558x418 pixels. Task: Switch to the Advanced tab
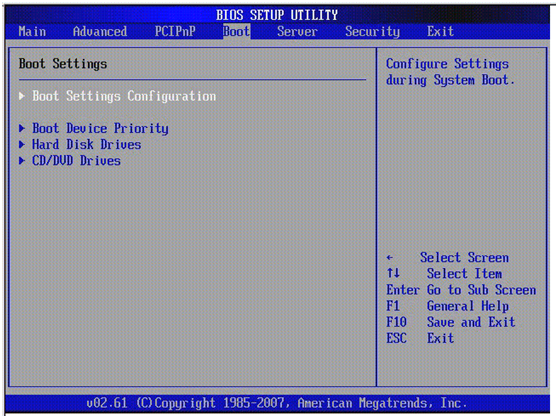tap(100, 31)
